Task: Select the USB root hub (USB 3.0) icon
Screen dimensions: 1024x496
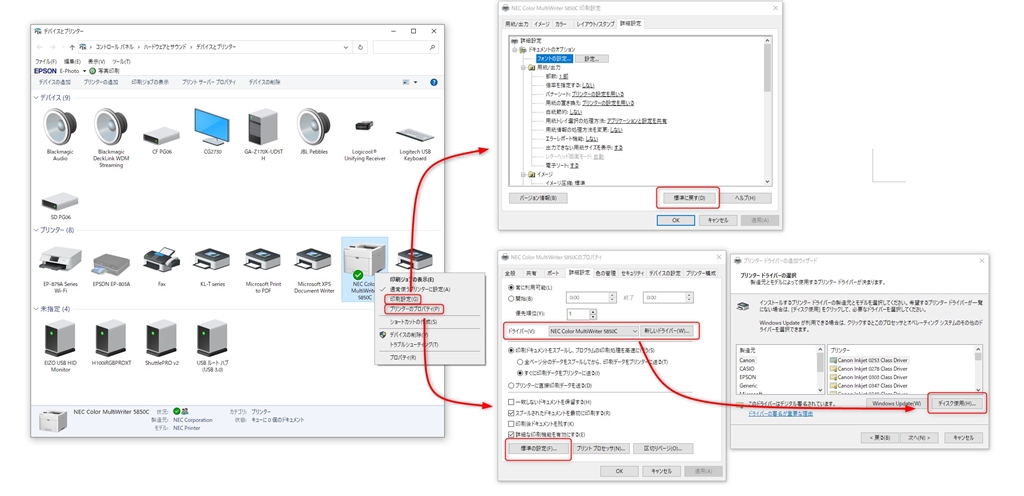Action: click(x=212, y=338)
